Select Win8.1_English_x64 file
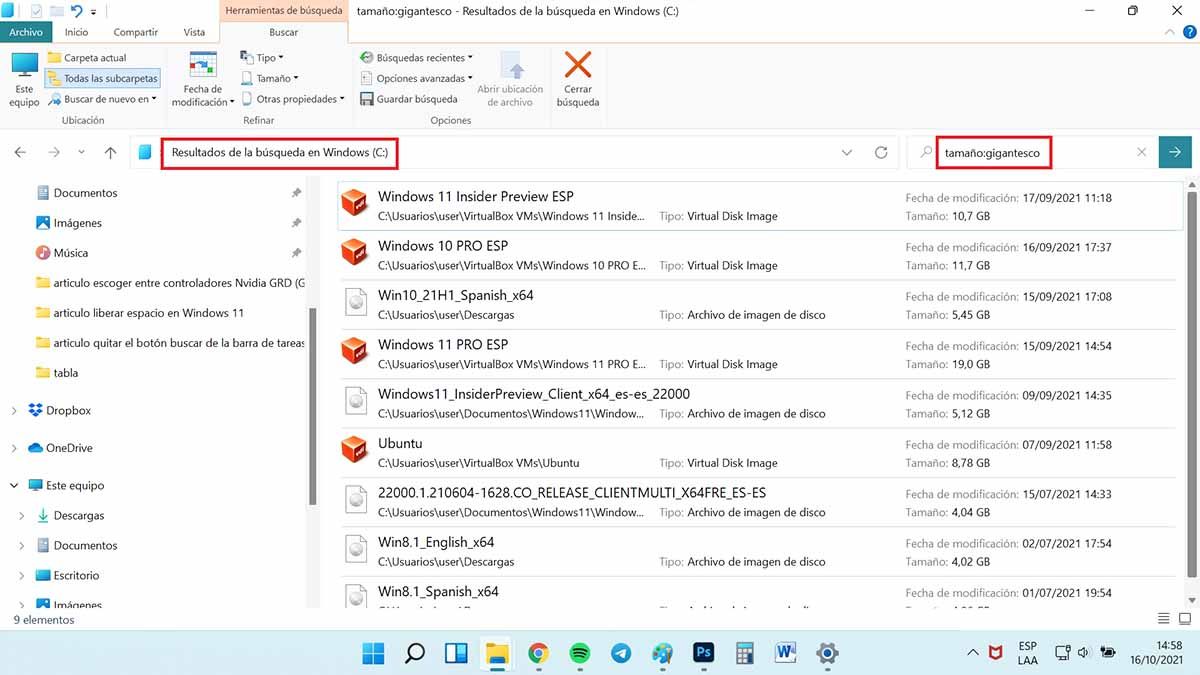 click(761, 551)
